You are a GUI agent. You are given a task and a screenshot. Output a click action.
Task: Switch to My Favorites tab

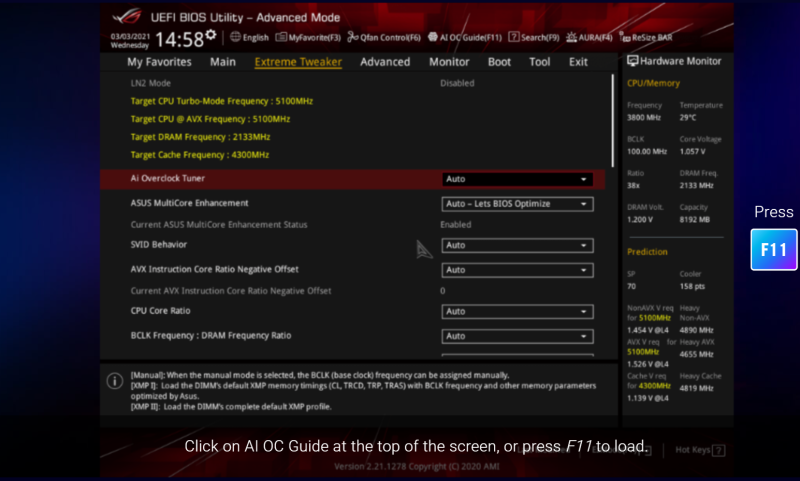coord(159,62)
